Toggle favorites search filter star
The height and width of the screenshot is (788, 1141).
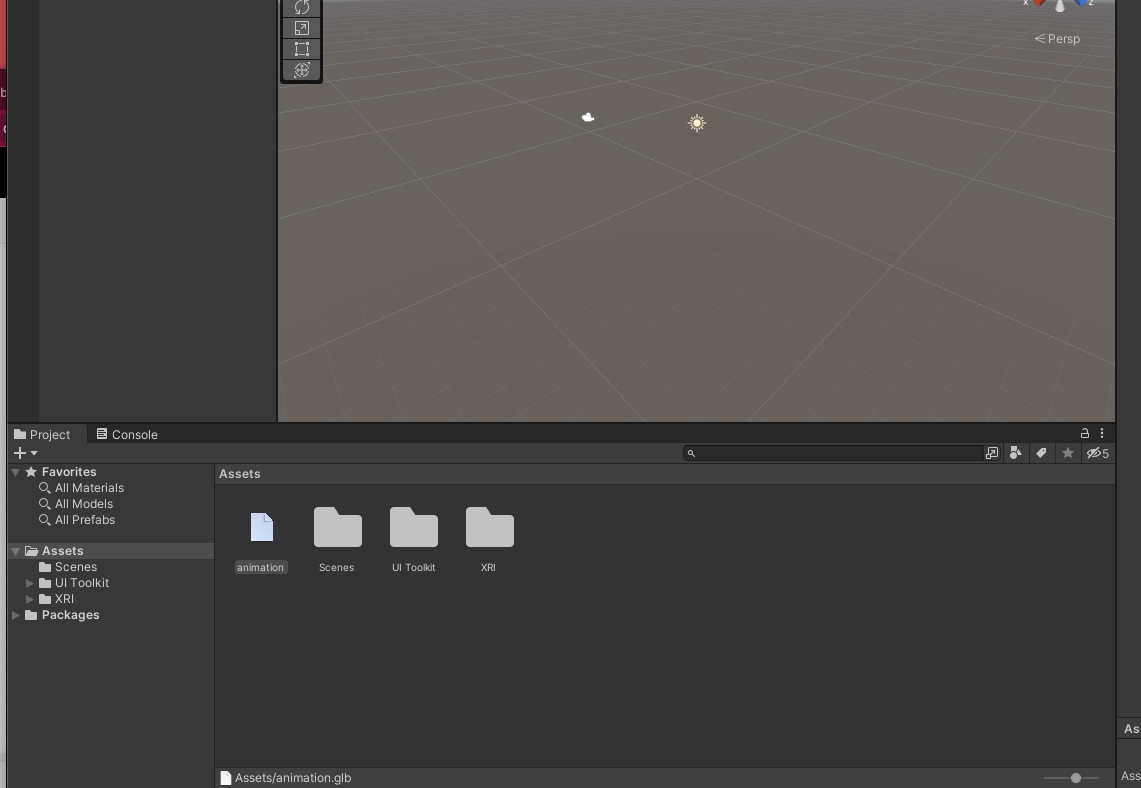click(x=1068, y=453)
